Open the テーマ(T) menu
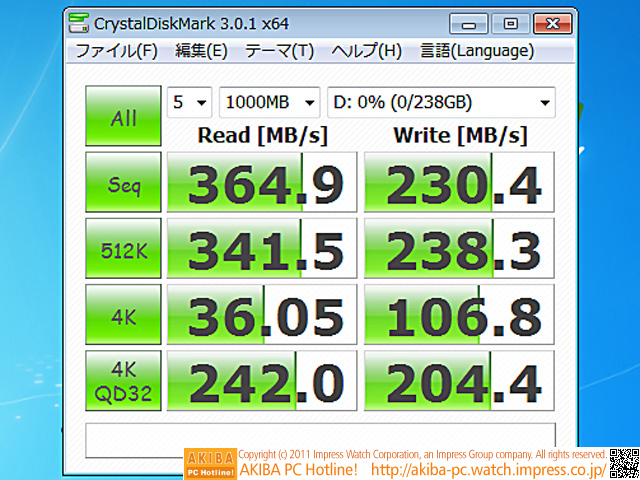 click(279, 51)
